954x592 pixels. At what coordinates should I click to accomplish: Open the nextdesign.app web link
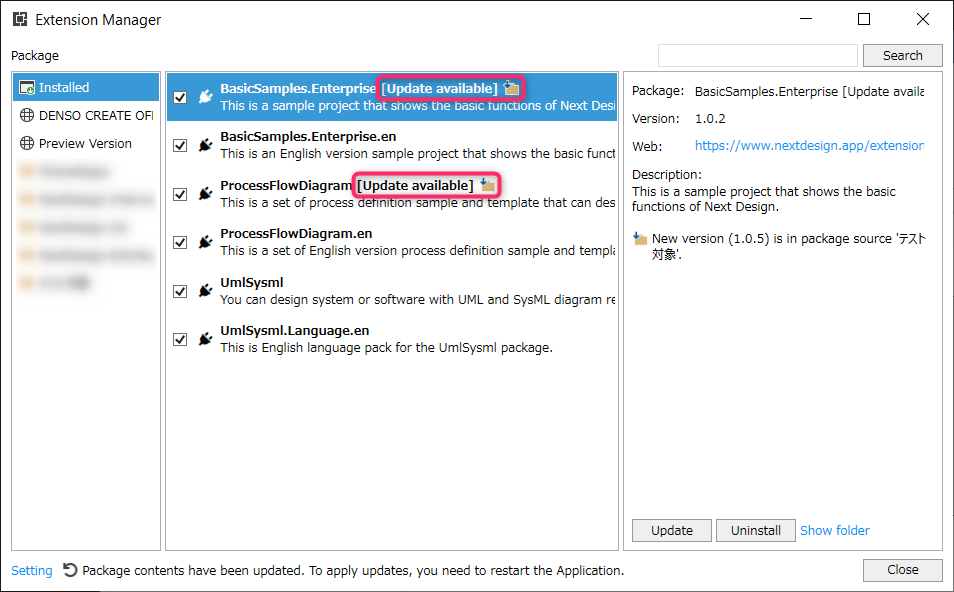pos(809,145)
